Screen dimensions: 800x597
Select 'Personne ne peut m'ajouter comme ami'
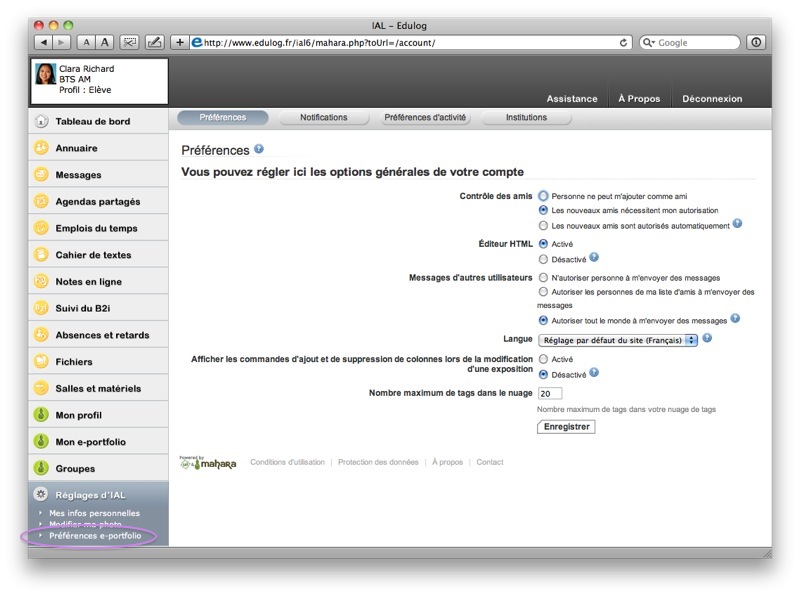pyautogui.click(x=543, y=196)
